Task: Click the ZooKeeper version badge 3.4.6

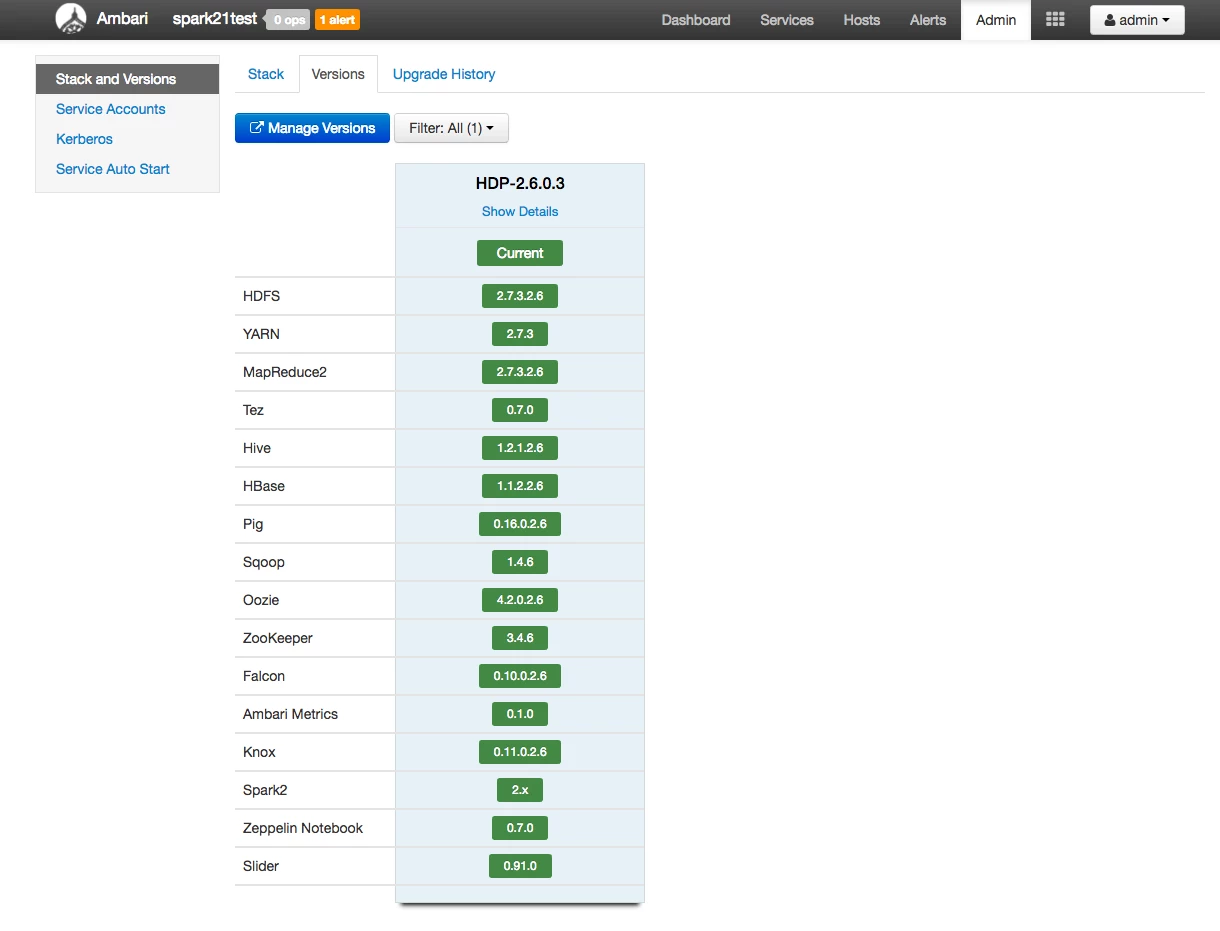Action: coord(520,638)
